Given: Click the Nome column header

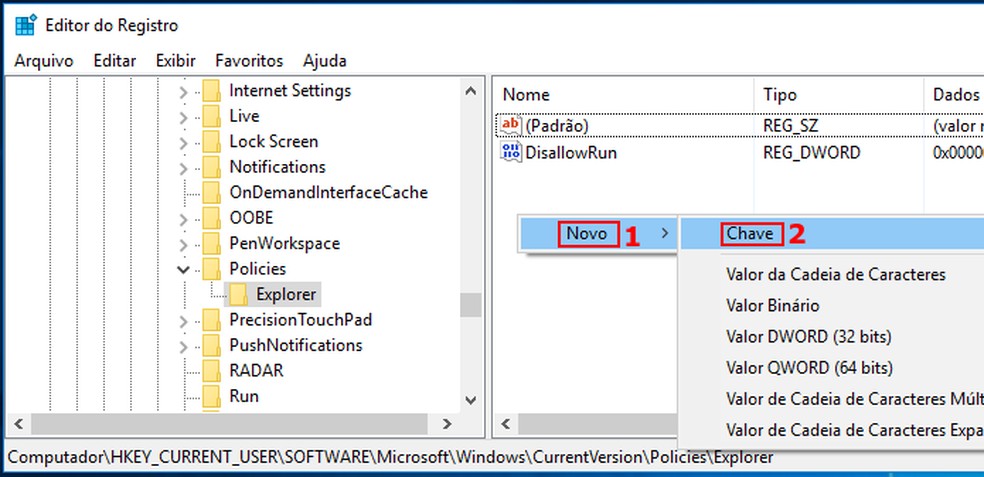Looking at the screenshot, I should click(526, 95).
